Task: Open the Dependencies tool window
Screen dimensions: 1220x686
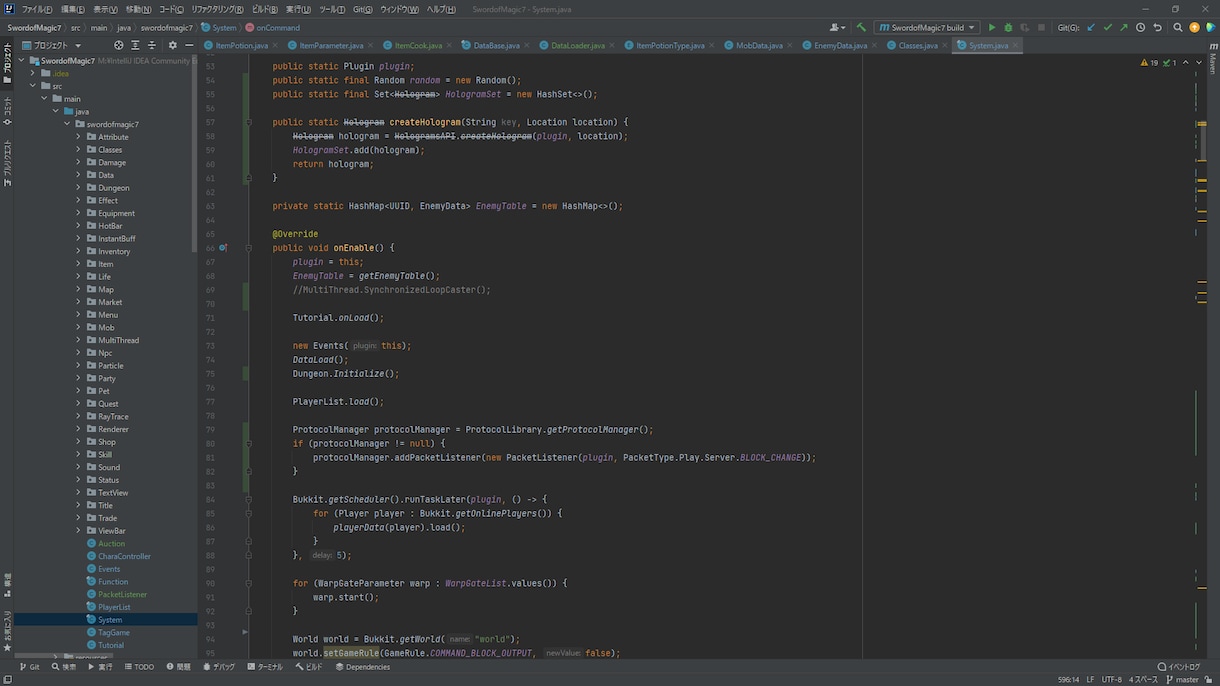Action: (x=363, y=667)
